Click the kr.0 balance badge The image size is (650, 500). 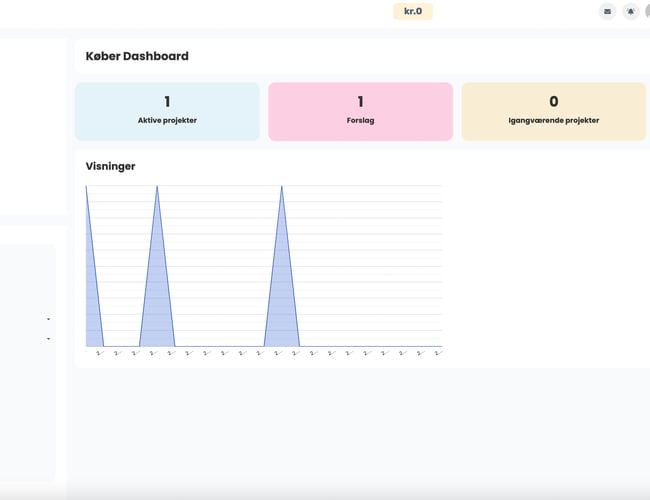[x=413, y=12]
